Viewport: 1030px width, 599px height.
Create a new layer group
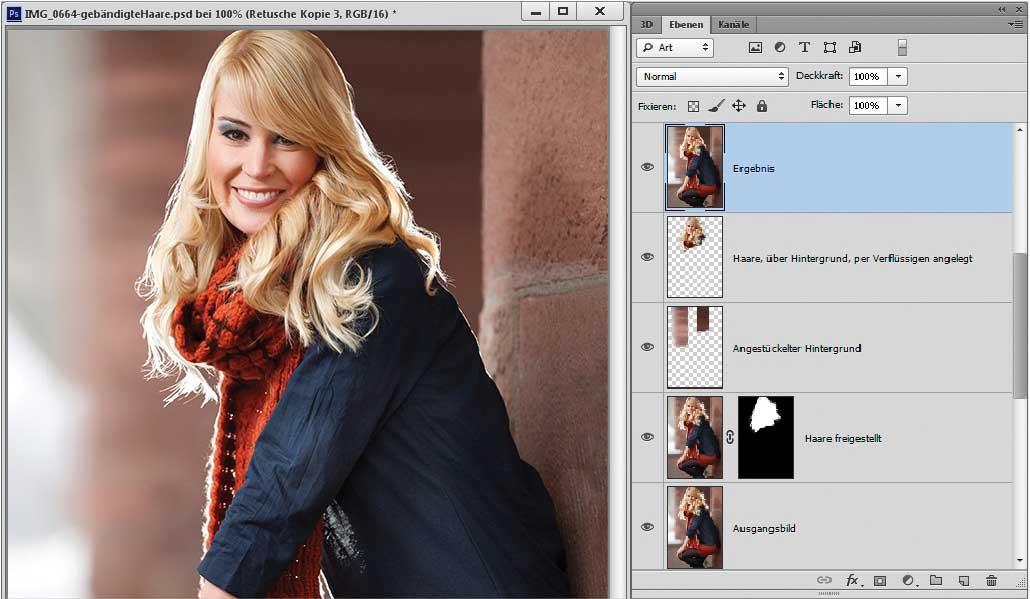[x=936, y=580]
